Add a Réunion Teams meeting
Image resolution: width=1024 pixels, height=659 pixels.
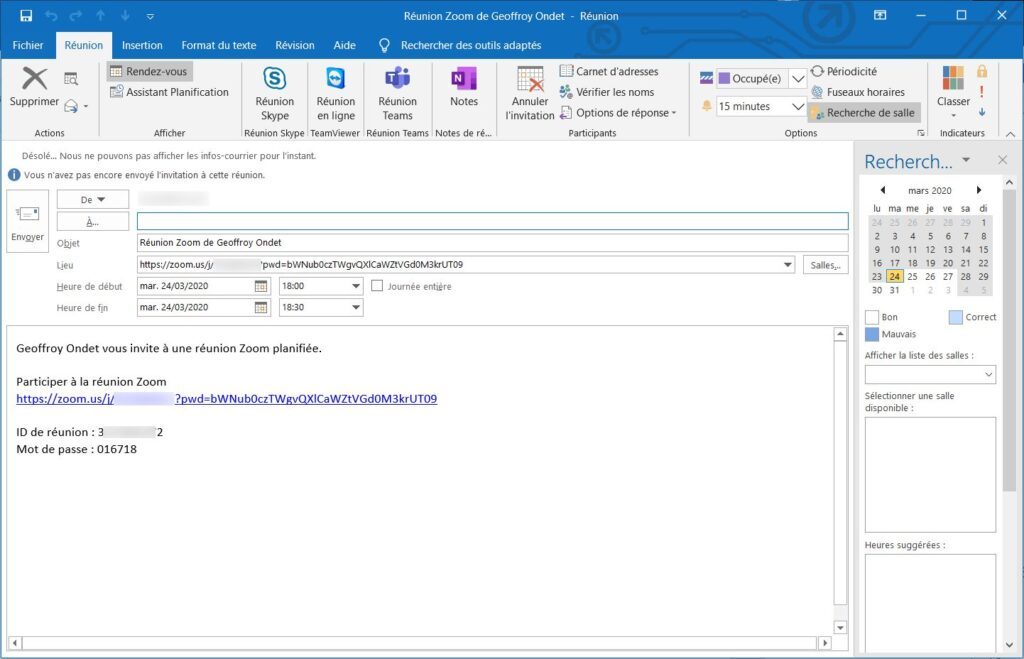tap(397, 80)
